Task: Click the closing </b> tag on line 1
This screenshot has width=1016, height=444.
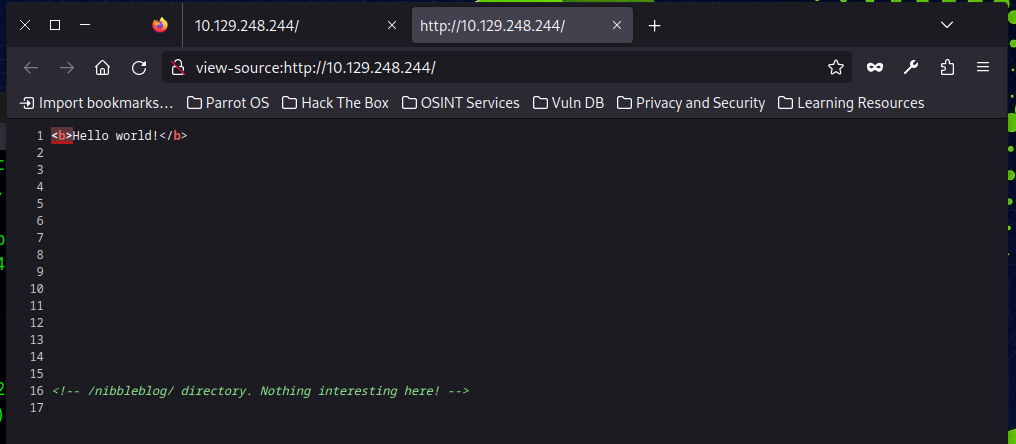Action: pos(173,136)
